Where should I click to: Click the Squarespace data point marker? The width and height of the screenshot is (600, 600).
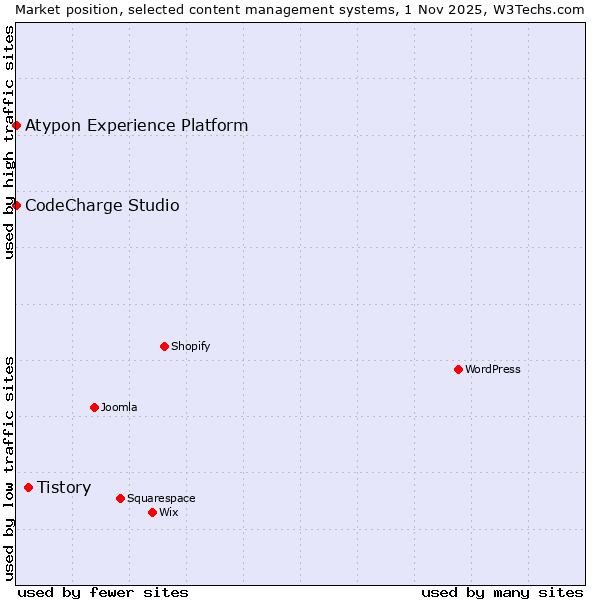point(120,498)
